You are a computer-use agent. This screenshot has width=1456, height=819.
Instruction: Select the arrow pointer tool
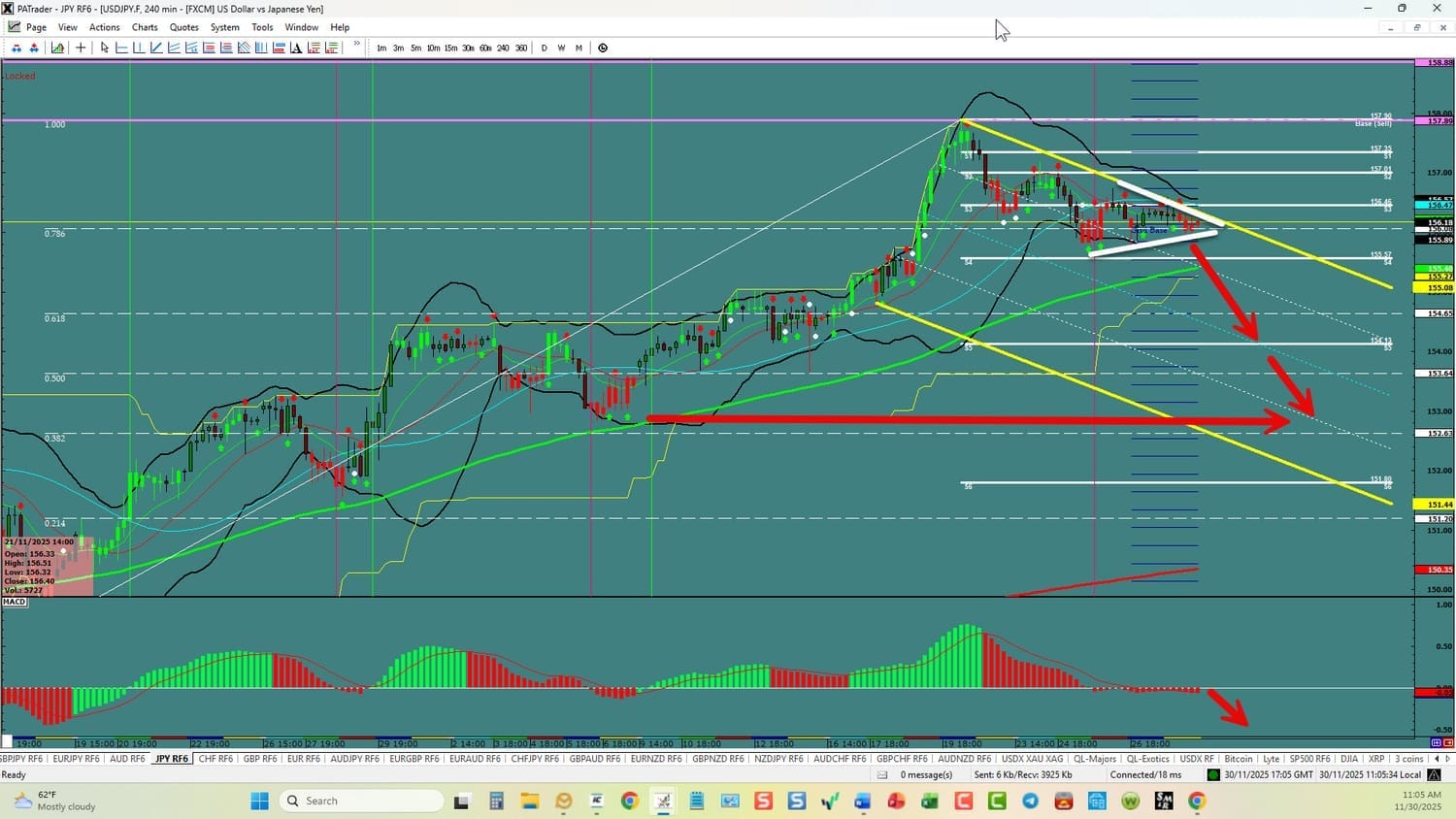[x=105, y=48]
